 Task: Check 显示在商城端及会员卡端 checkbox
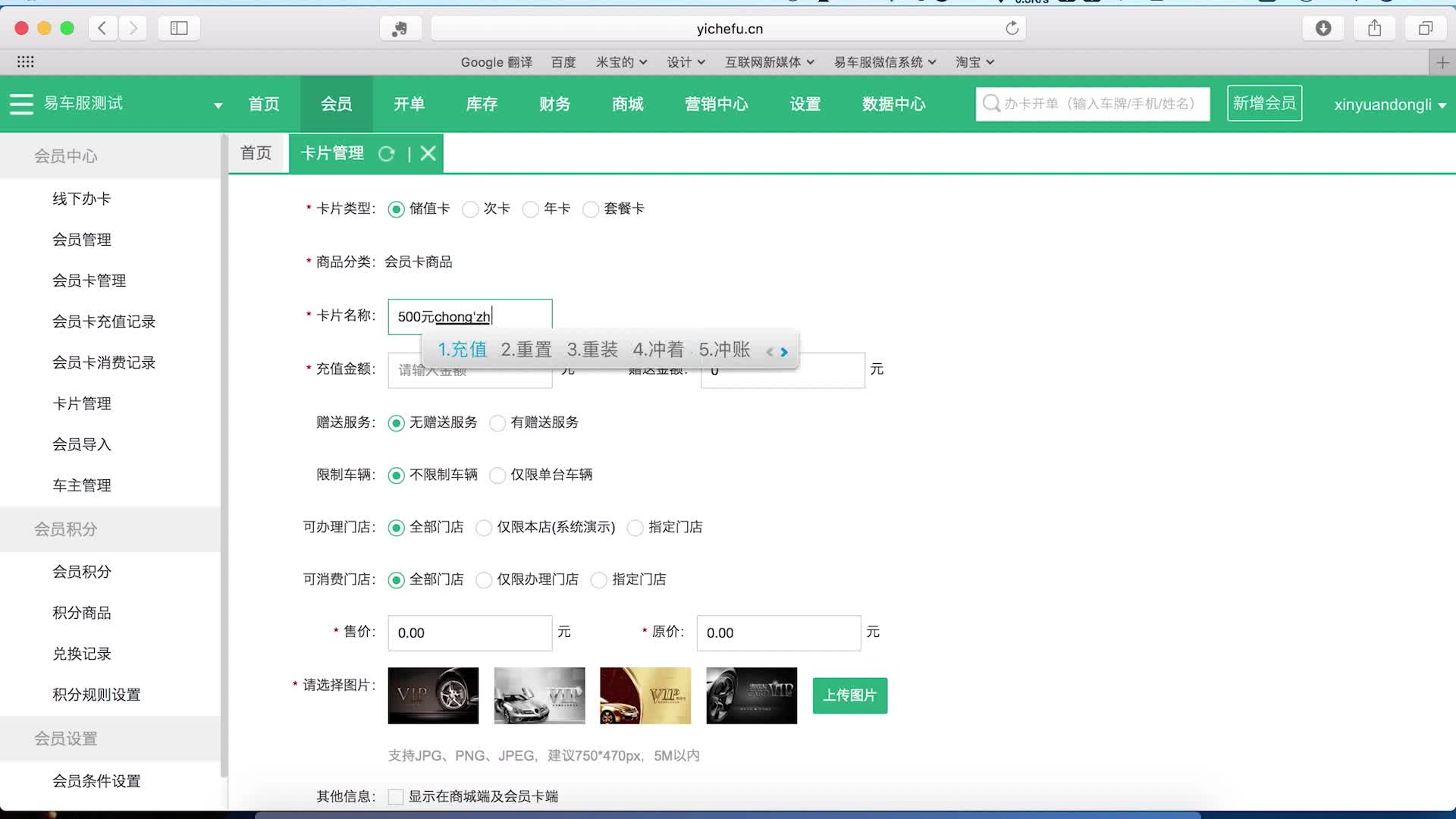pos(396,796)
